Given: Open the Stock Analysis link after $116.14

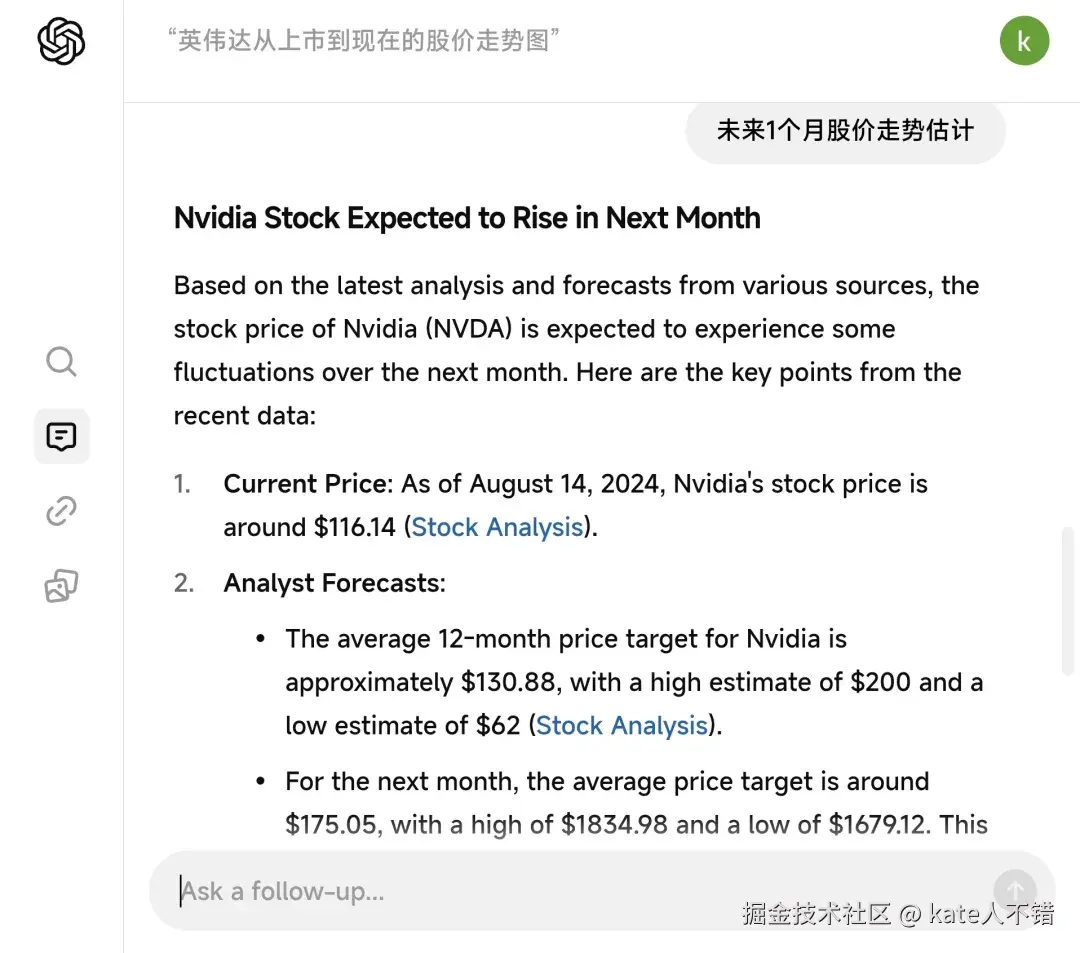Looking at the screenshot, I should click(497, 527).
